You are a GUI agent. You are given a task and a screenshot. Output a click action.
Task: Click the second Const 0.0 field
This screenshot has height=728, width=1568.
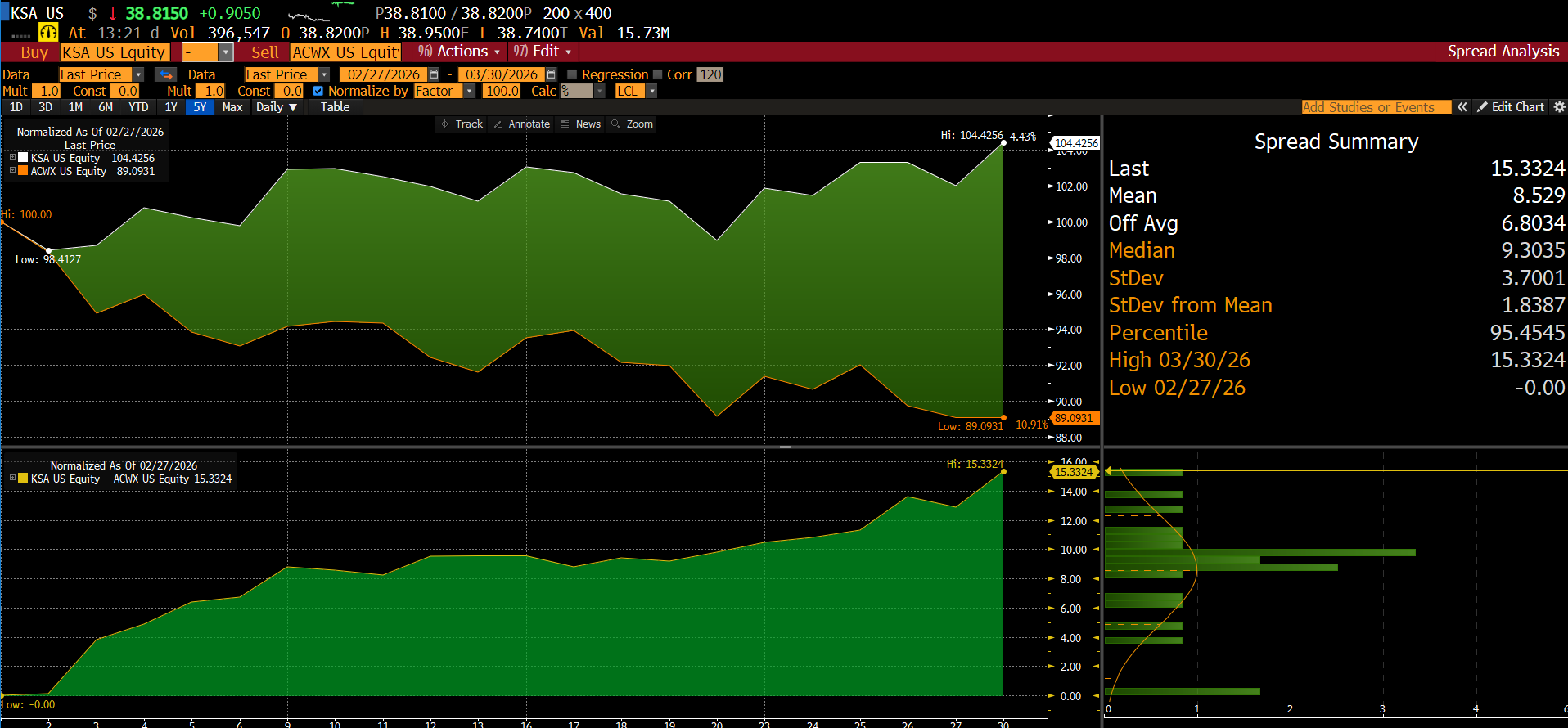tap(291, 91)
